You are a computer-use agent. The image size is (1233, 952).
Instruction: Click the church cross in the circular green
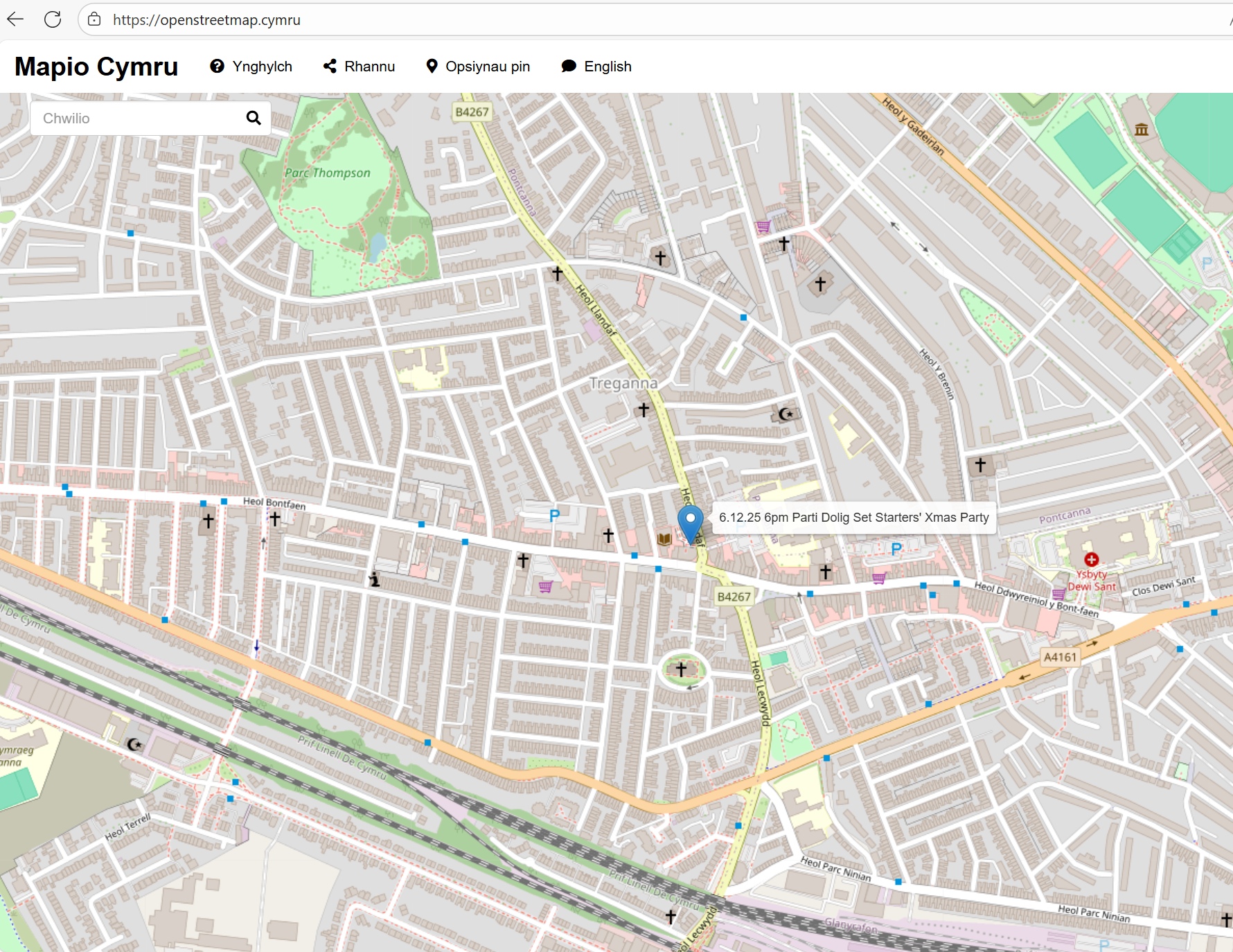(682, 669)
